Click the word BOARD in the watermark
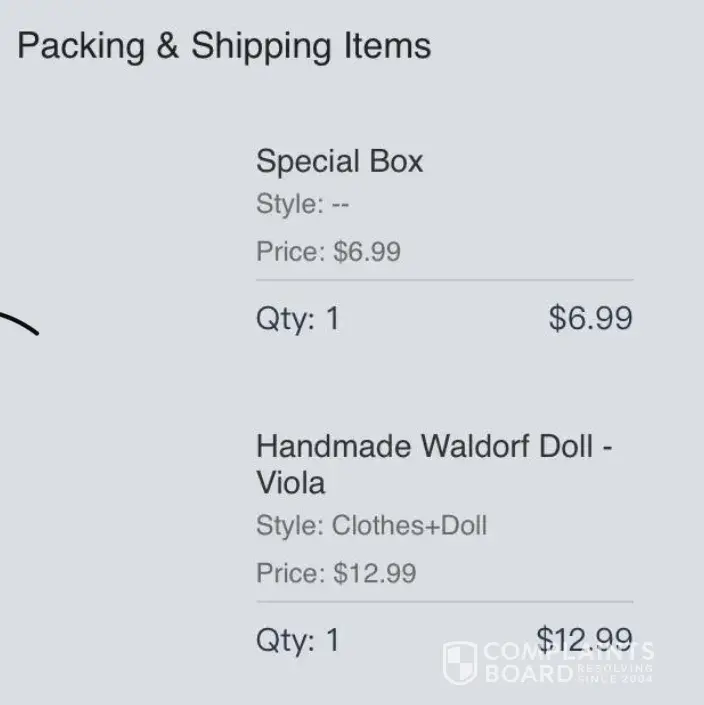The image size is (704, 705). [x=527, y=674]
